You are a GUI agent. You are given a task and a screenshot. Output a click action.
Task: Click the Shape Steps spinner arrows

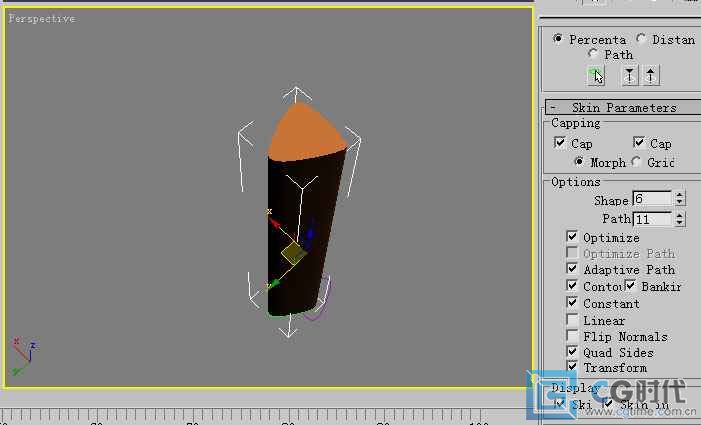(x=680, y=199)
